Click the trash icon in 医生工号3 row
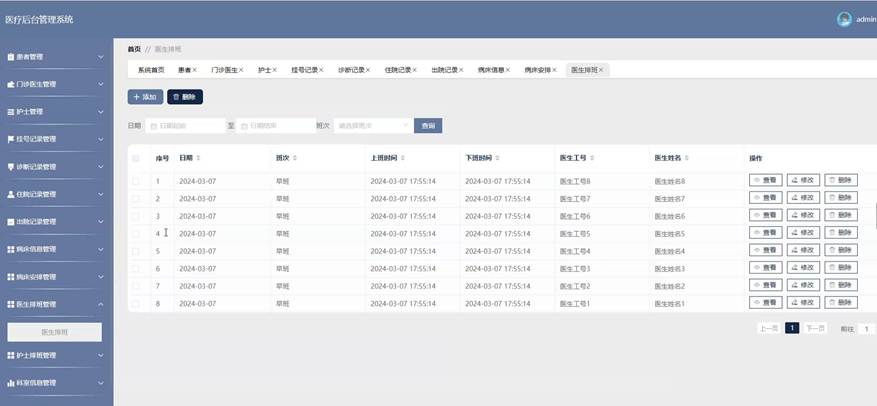The image size is (877, 406). (832, 268)
